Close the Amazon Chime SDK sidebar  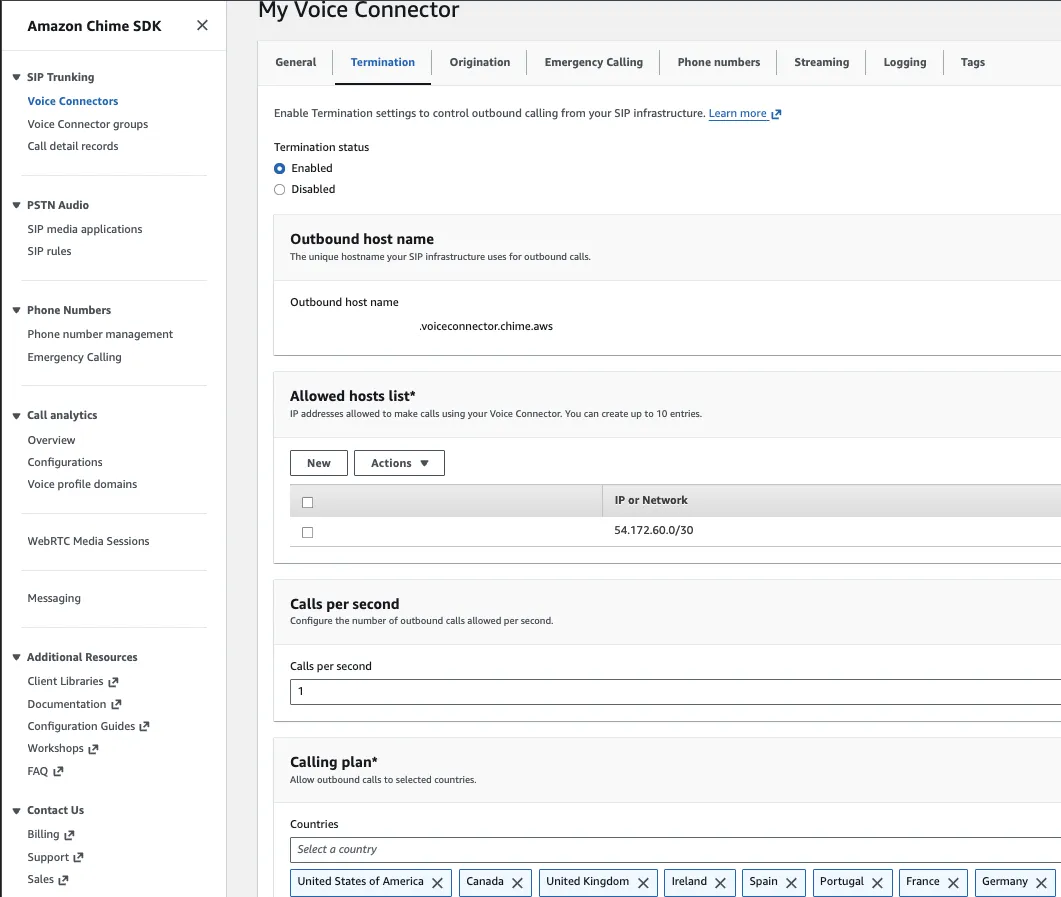(202, 26)
